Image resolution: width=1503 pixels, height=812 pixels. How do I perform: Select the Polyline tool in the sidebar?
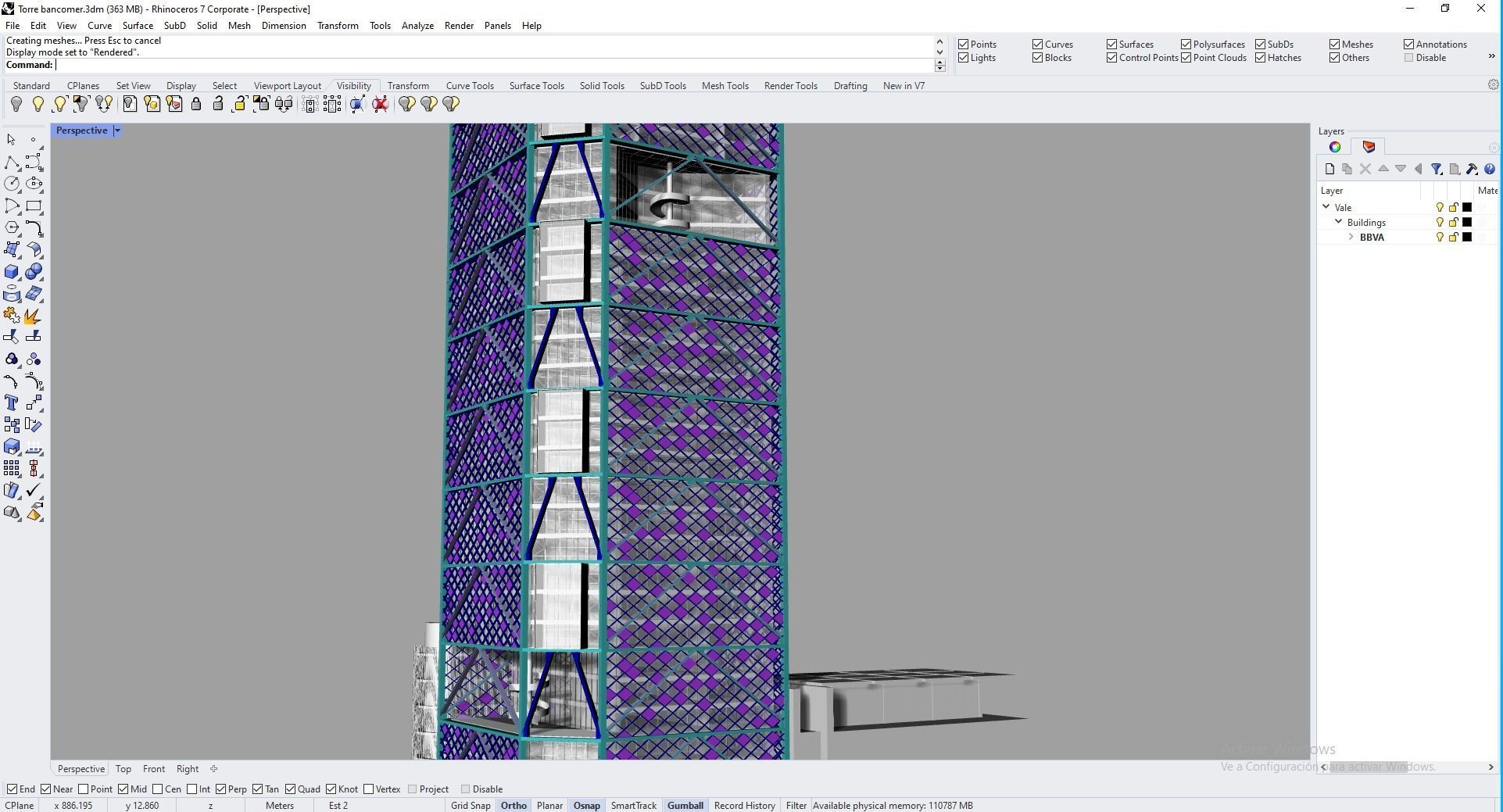tap(12, 163)
